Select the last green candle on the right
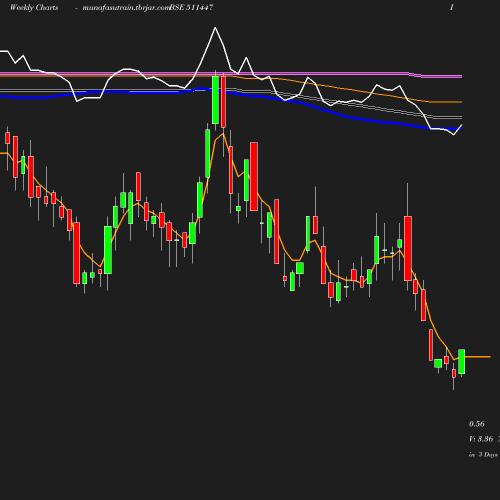Viewport: 500px width, 500px height. tap(462, 362)
